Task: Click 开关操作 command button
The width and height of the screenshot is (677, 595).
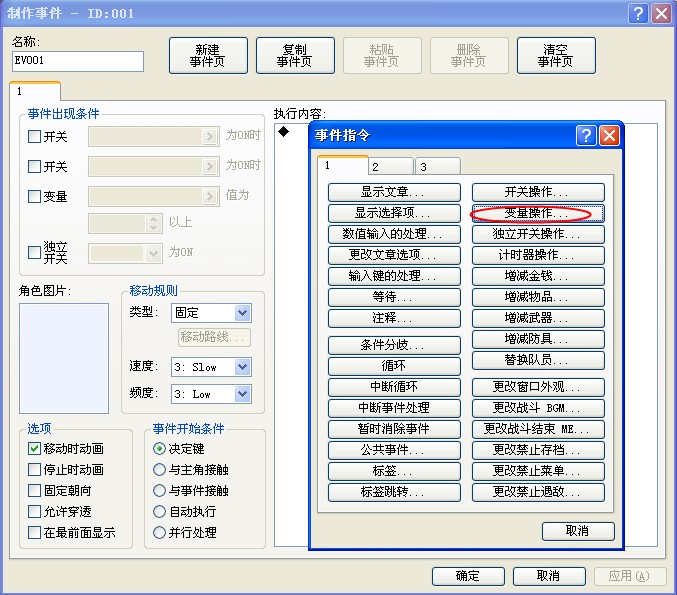Action: coord(538,192)
